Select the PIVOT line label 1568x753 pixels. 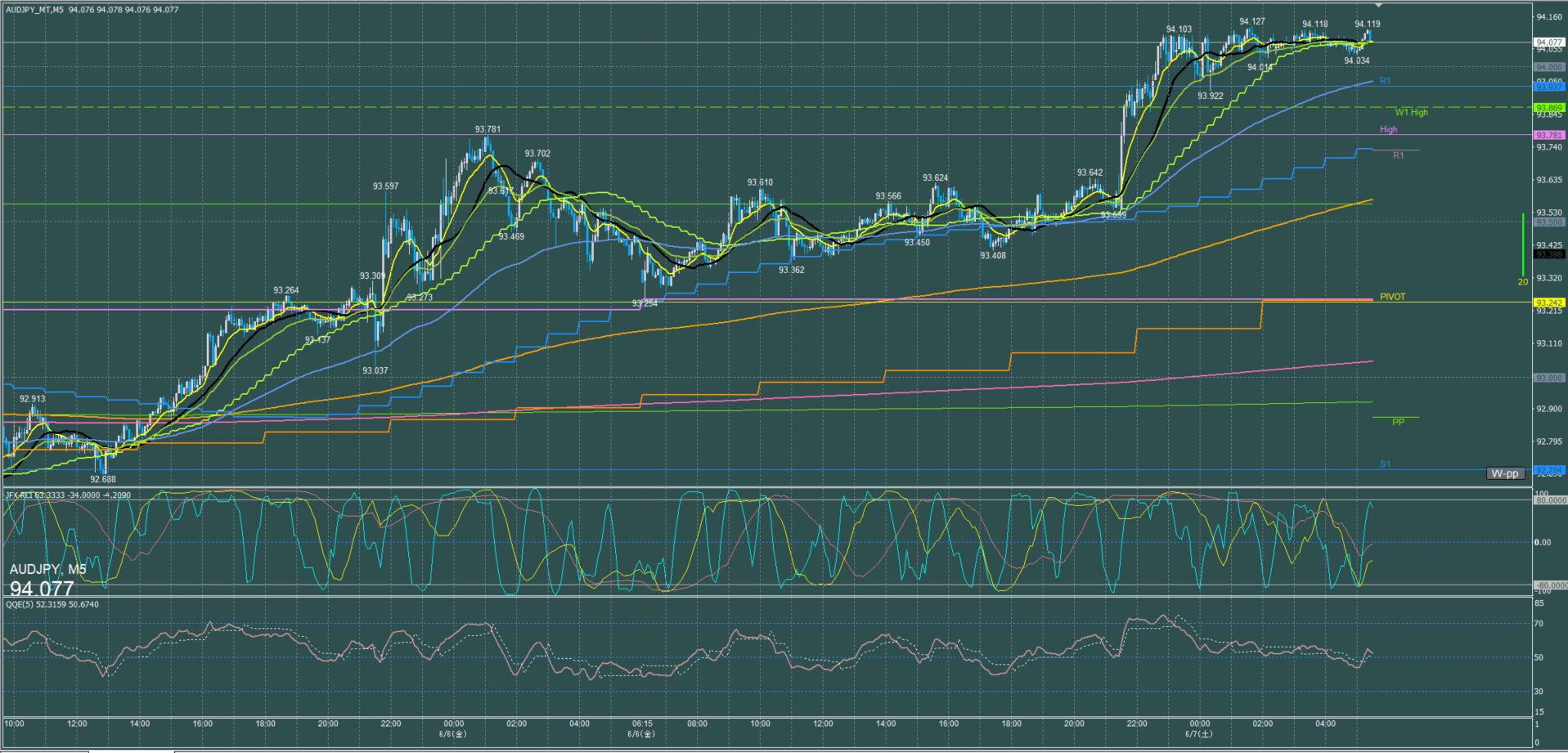click(x=1392, y=297)
